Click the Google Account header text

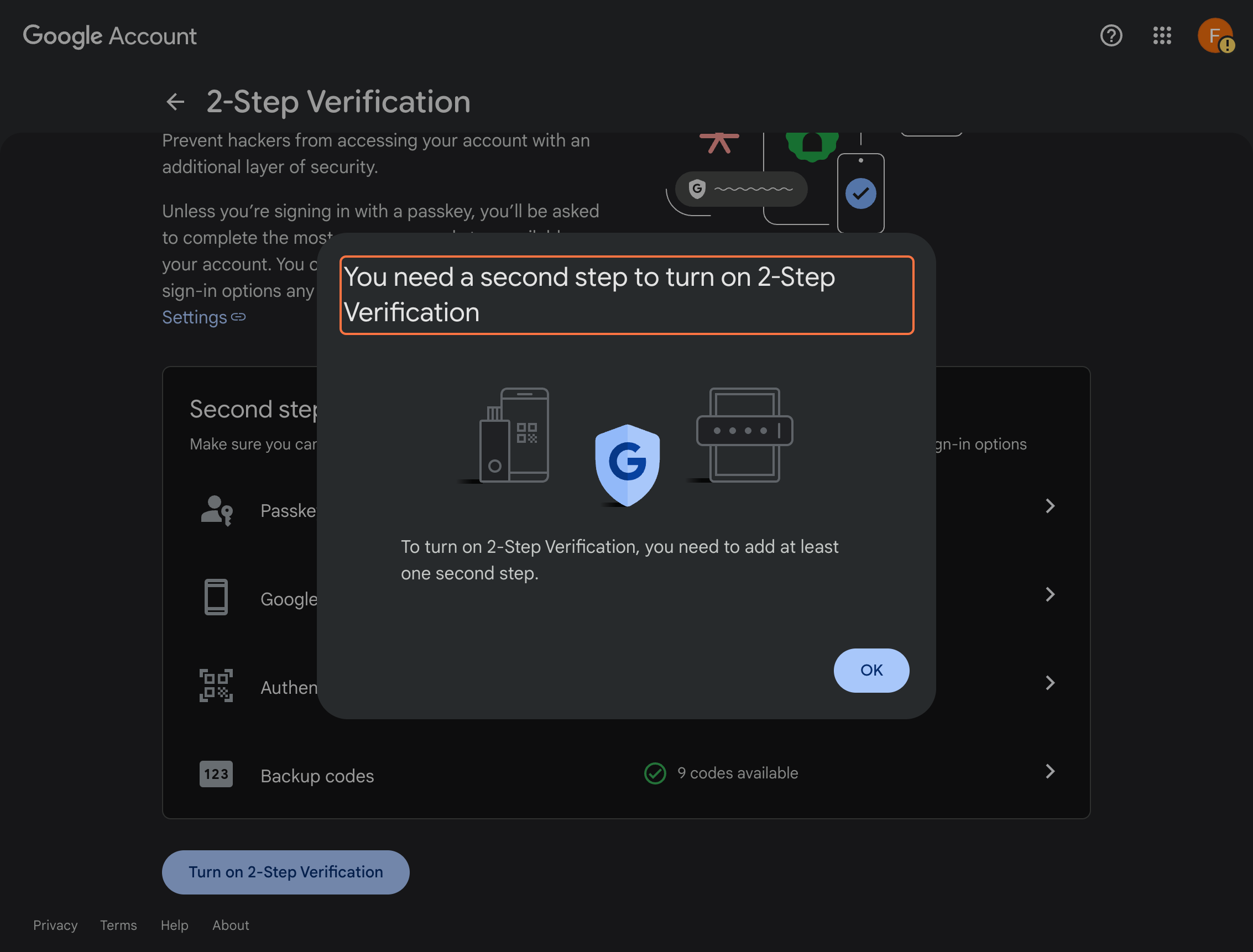pos(110,36)
